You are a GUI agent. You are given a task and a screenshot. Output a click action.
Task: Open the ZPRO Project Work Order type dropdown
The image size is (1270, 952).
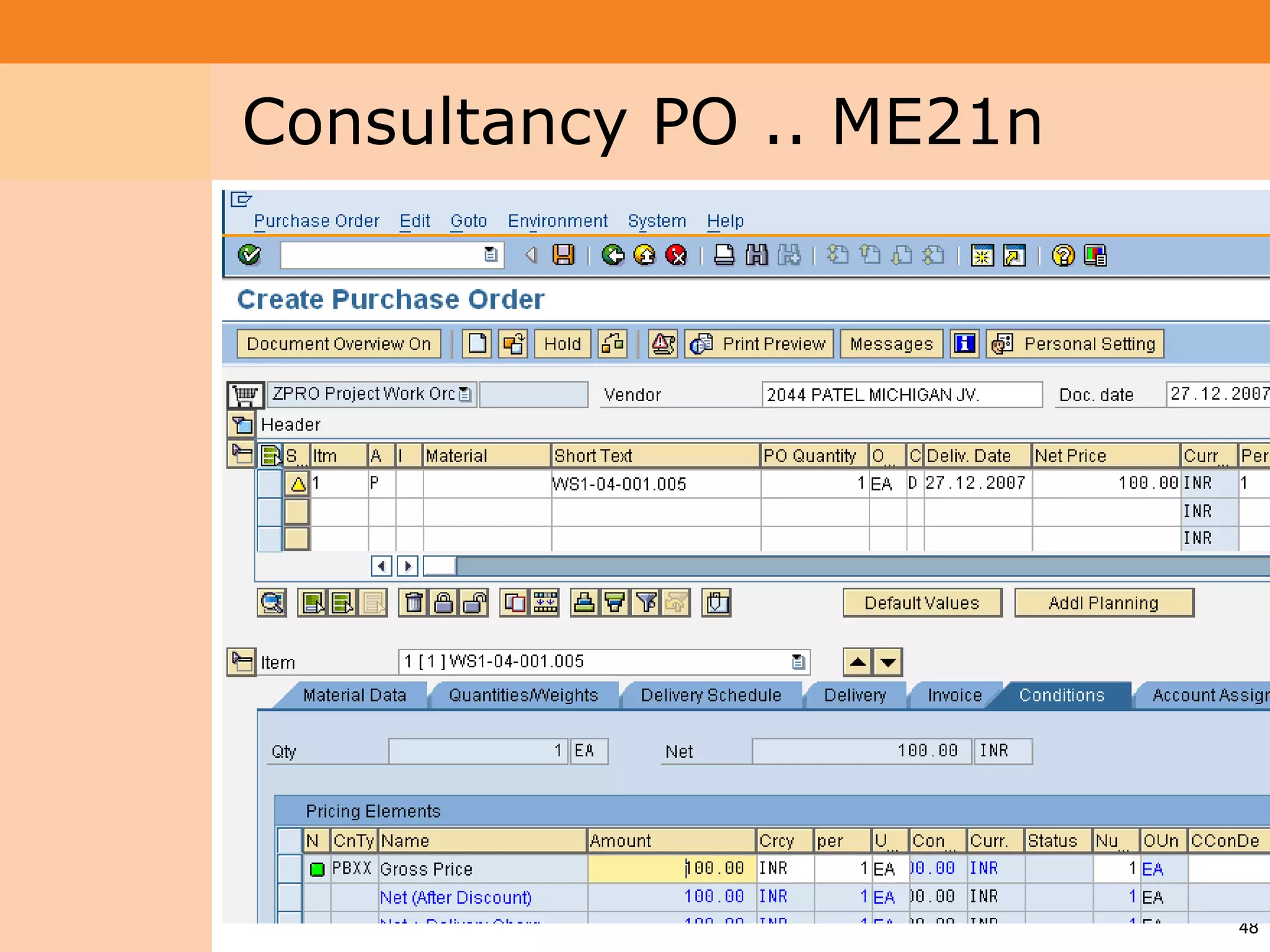coord(464,394)
